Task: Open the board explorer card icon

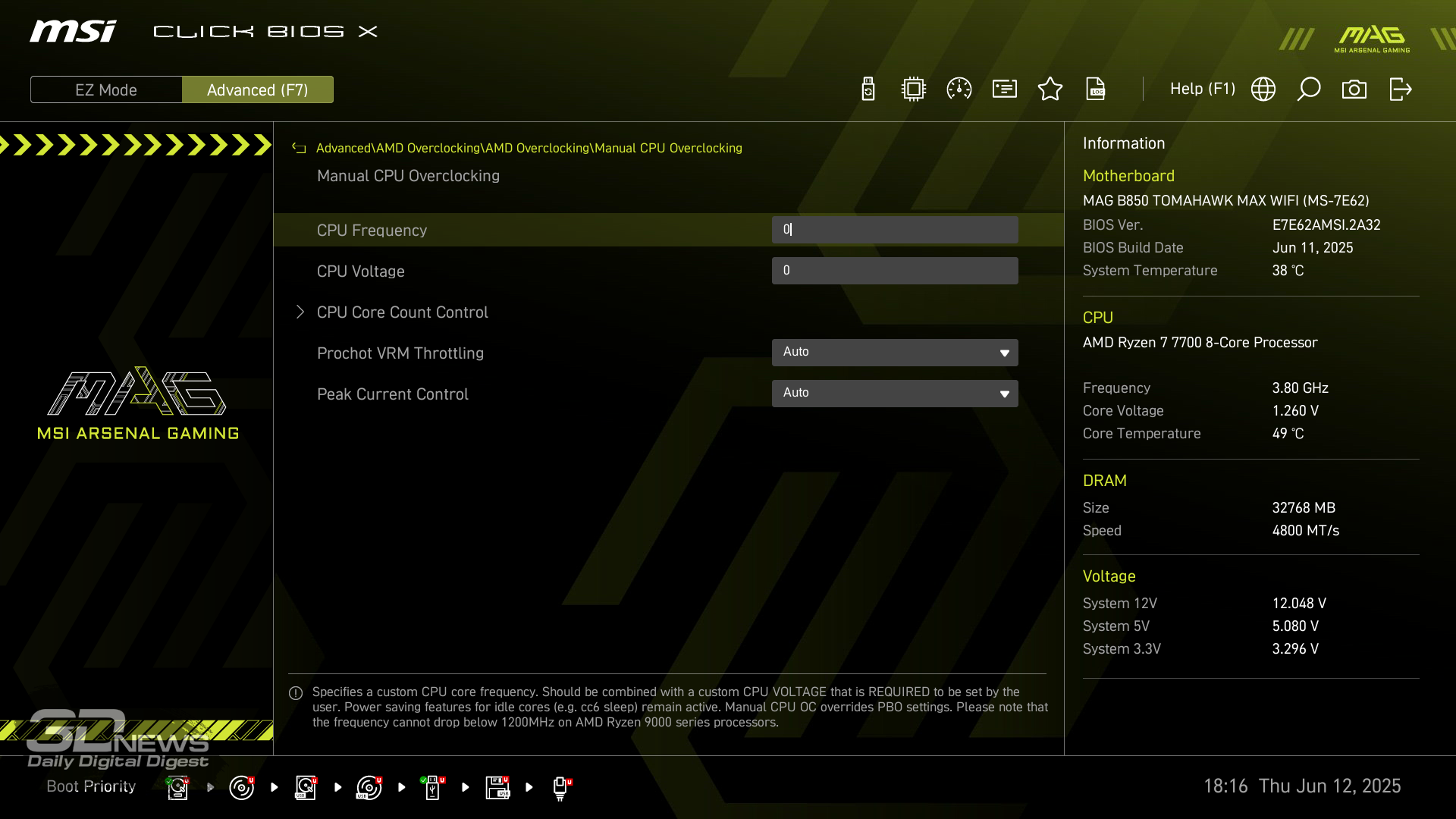Action: pos(1005,89)
